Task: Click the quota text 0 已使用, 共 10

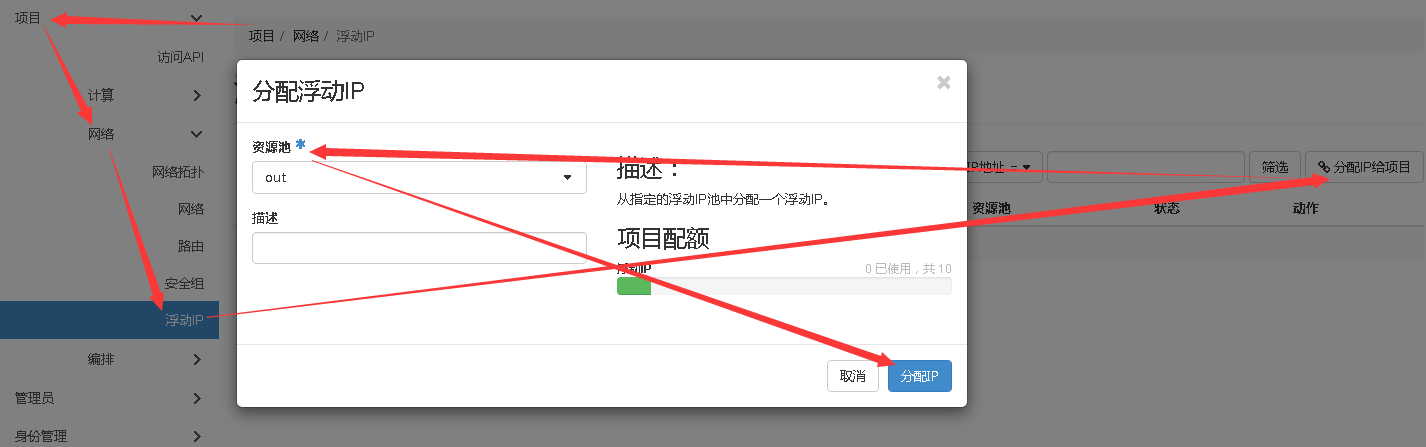Action: (x=908, y=269)
